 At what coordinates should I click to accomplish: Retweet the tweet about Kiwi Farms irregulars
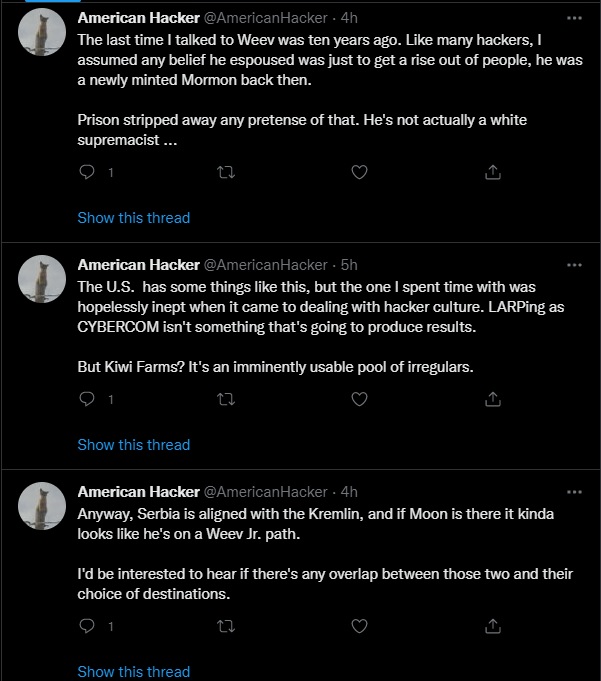pyautogui.click(x=225, y=399)
